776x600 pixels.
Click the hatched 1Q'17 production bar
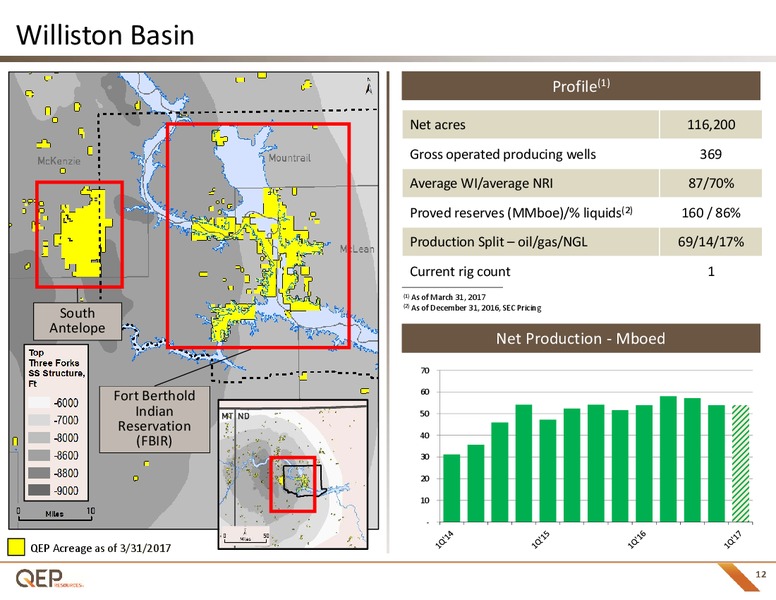[x=740, y=464]
